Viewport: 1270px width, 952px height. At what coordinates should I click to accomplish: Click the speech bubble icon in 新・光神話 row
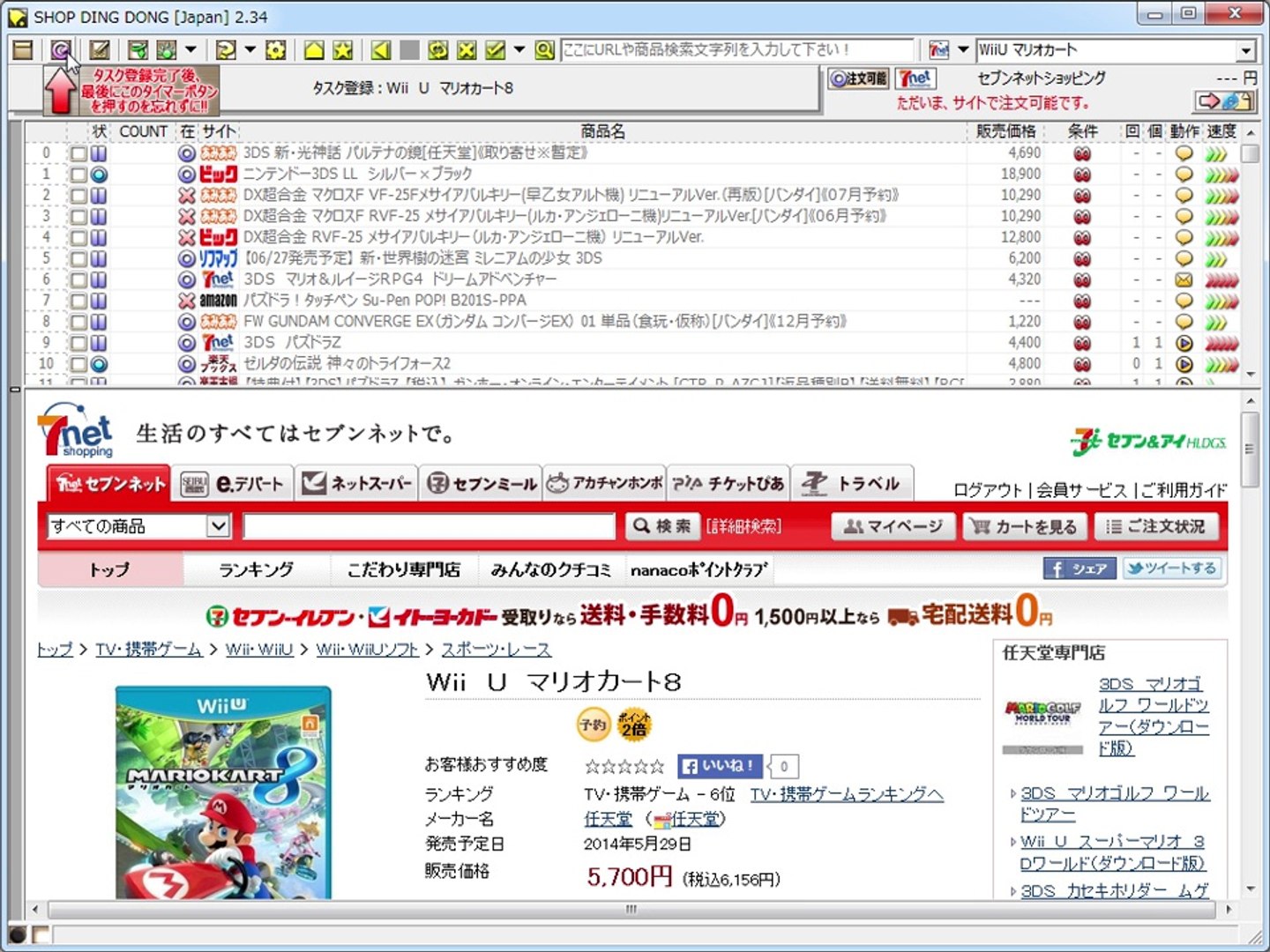coord(1184,153)
